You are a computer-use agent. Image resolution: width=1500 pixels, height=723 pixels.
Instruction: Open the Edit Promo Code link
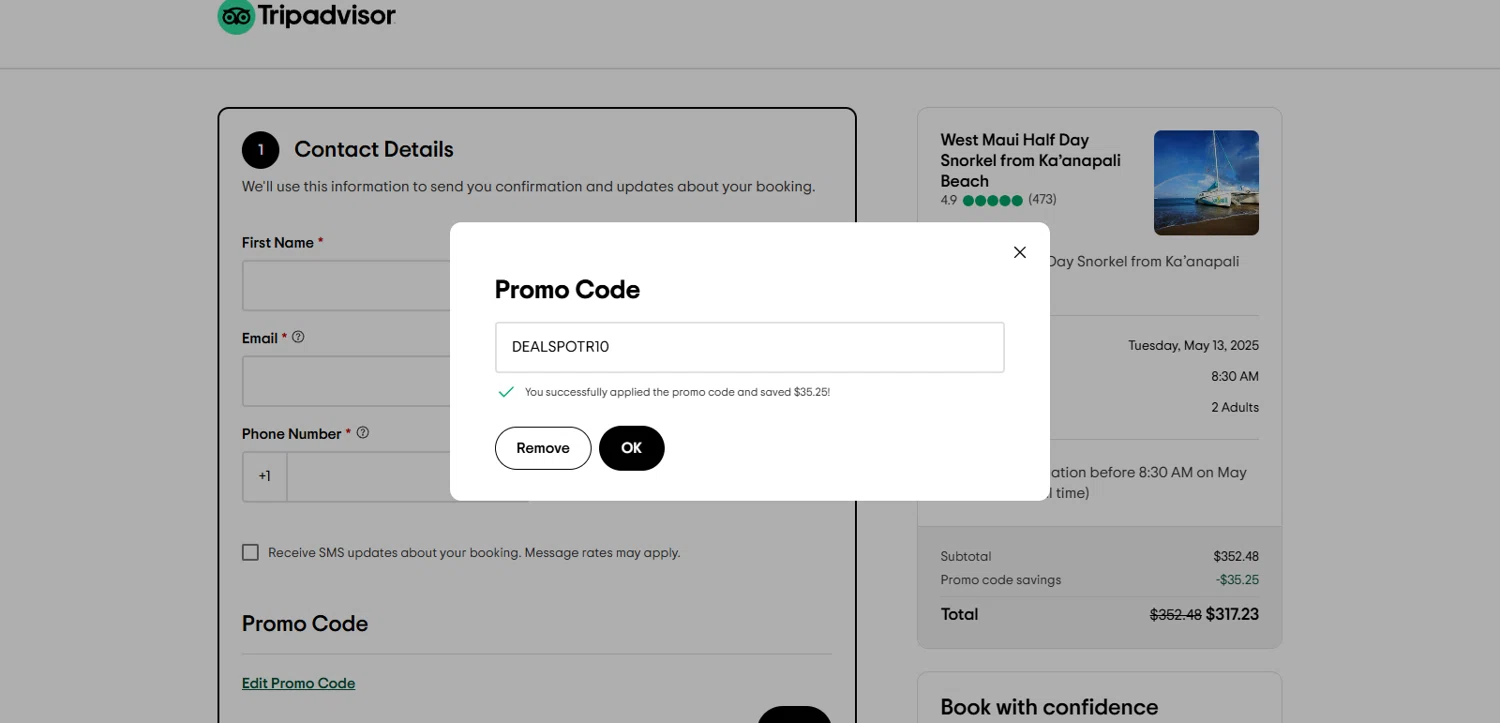pyautogui.click(x=298, y=683)
